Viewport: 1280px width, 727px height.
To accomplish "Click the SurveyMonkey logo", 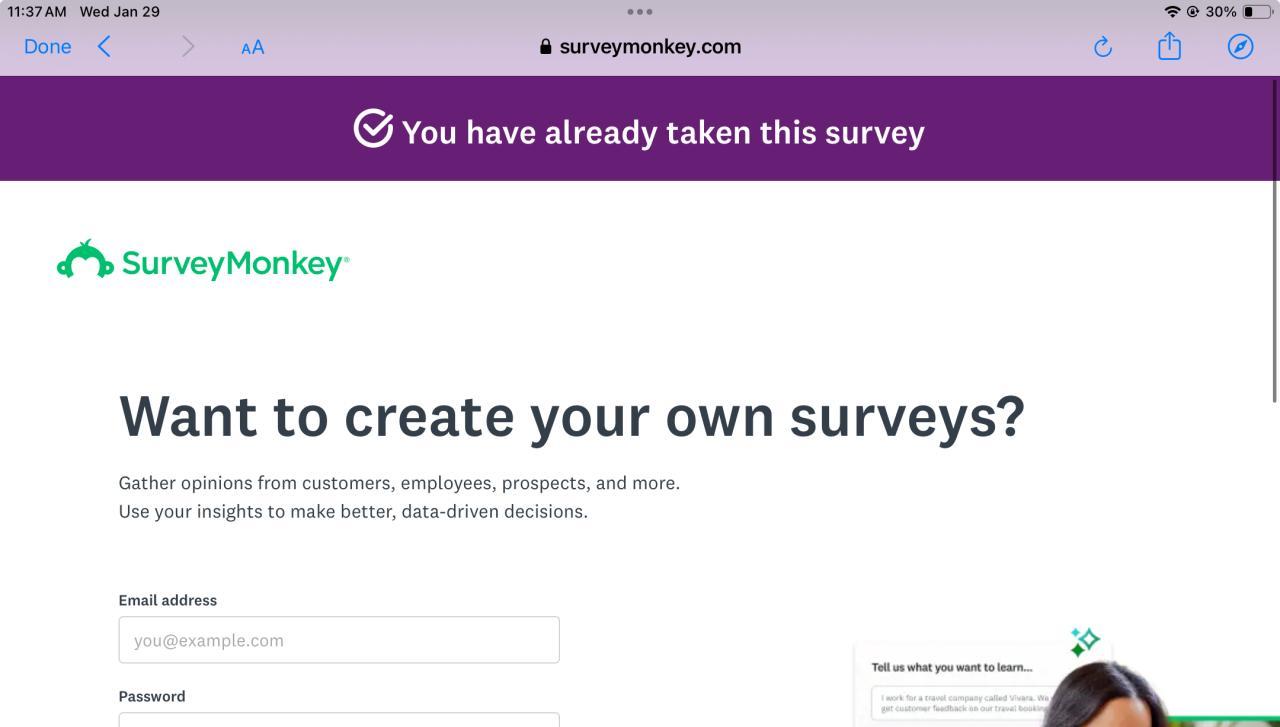I will coord(203,262).
